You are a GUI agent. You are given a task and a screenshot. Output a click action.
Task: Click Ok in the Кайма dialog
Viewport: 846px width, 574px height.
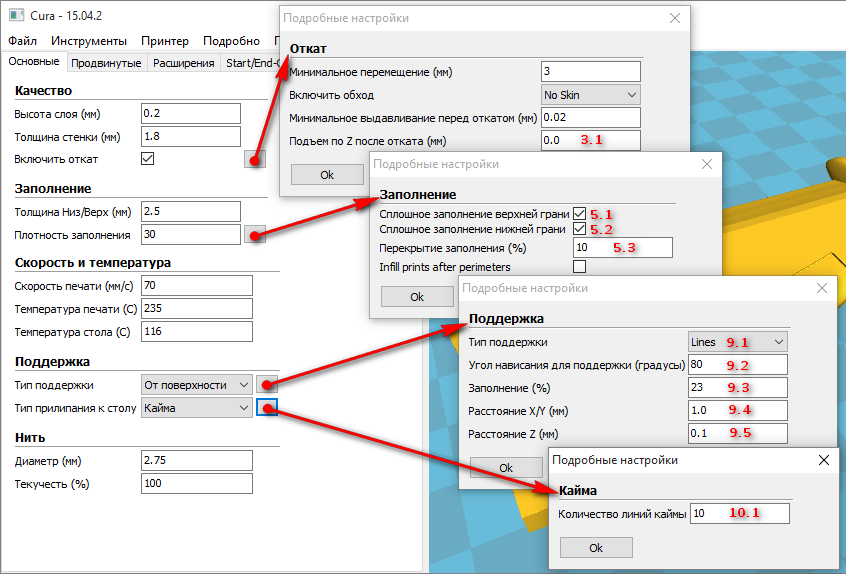click(596, 548)
